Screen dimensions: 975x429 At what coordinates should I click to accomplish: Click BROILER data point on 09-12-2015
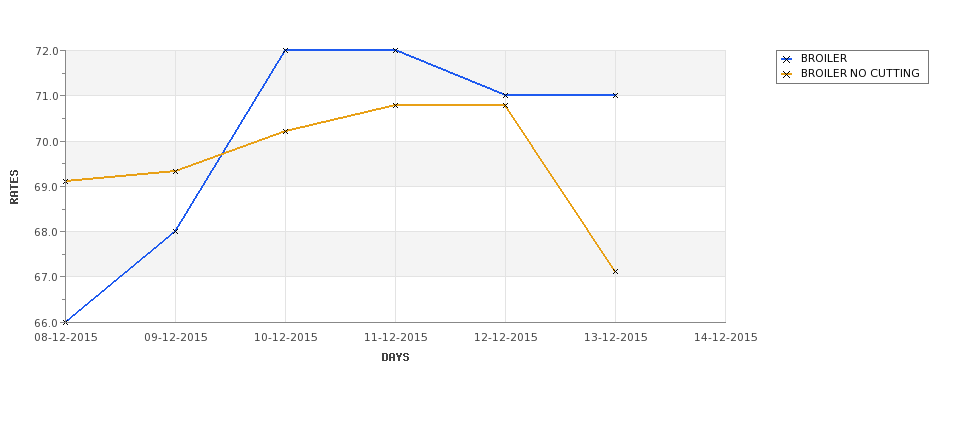point(175,231)
